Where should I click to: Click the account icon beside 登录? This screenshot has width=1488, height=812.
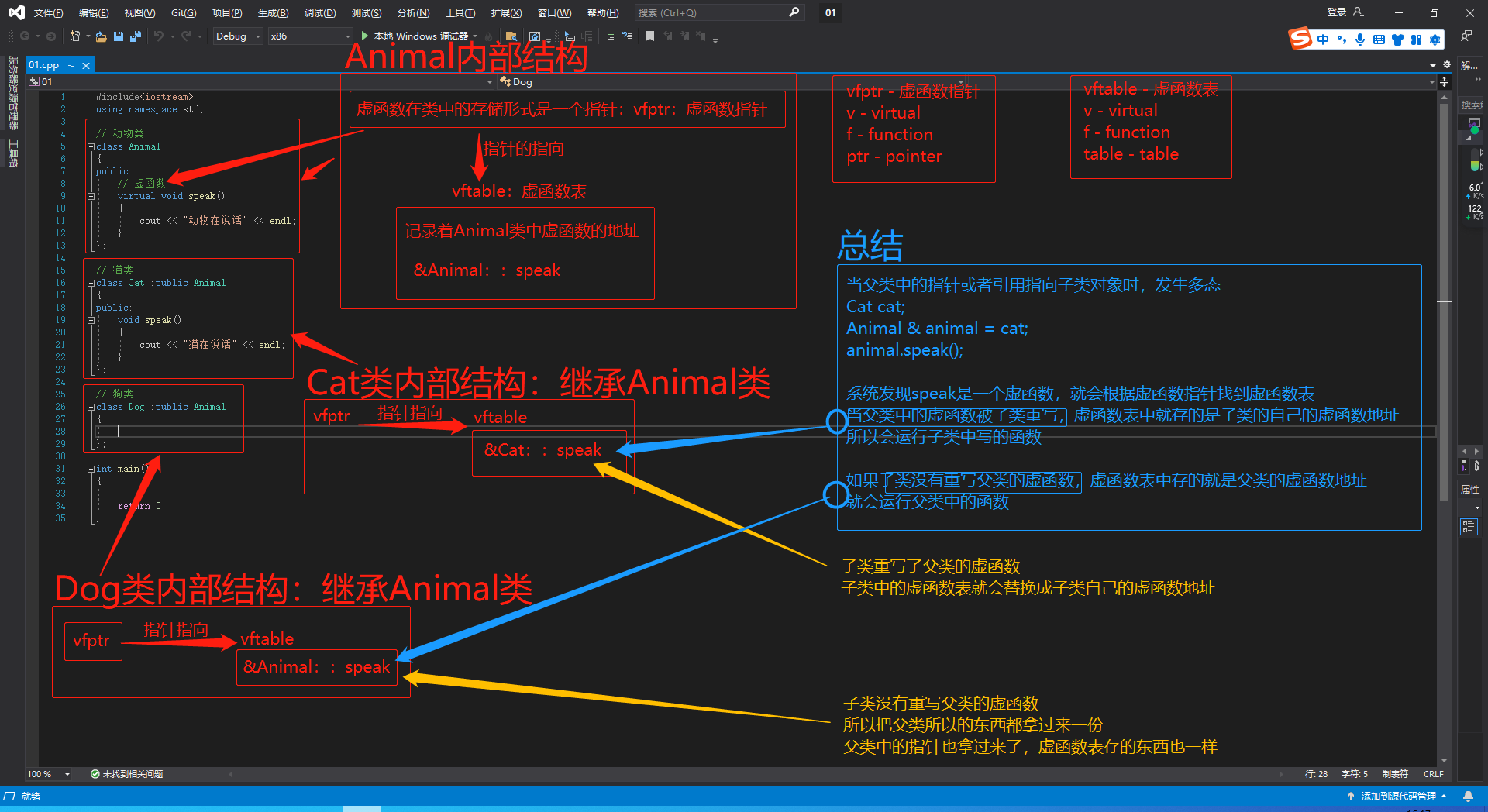coord(1358,12)
